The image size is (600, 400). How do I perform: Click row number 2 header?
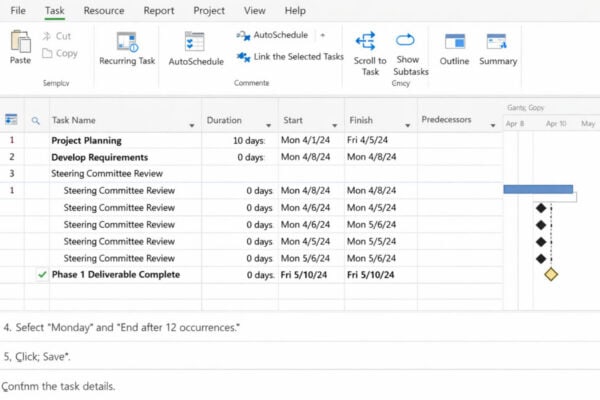click(x=12, y=157)
